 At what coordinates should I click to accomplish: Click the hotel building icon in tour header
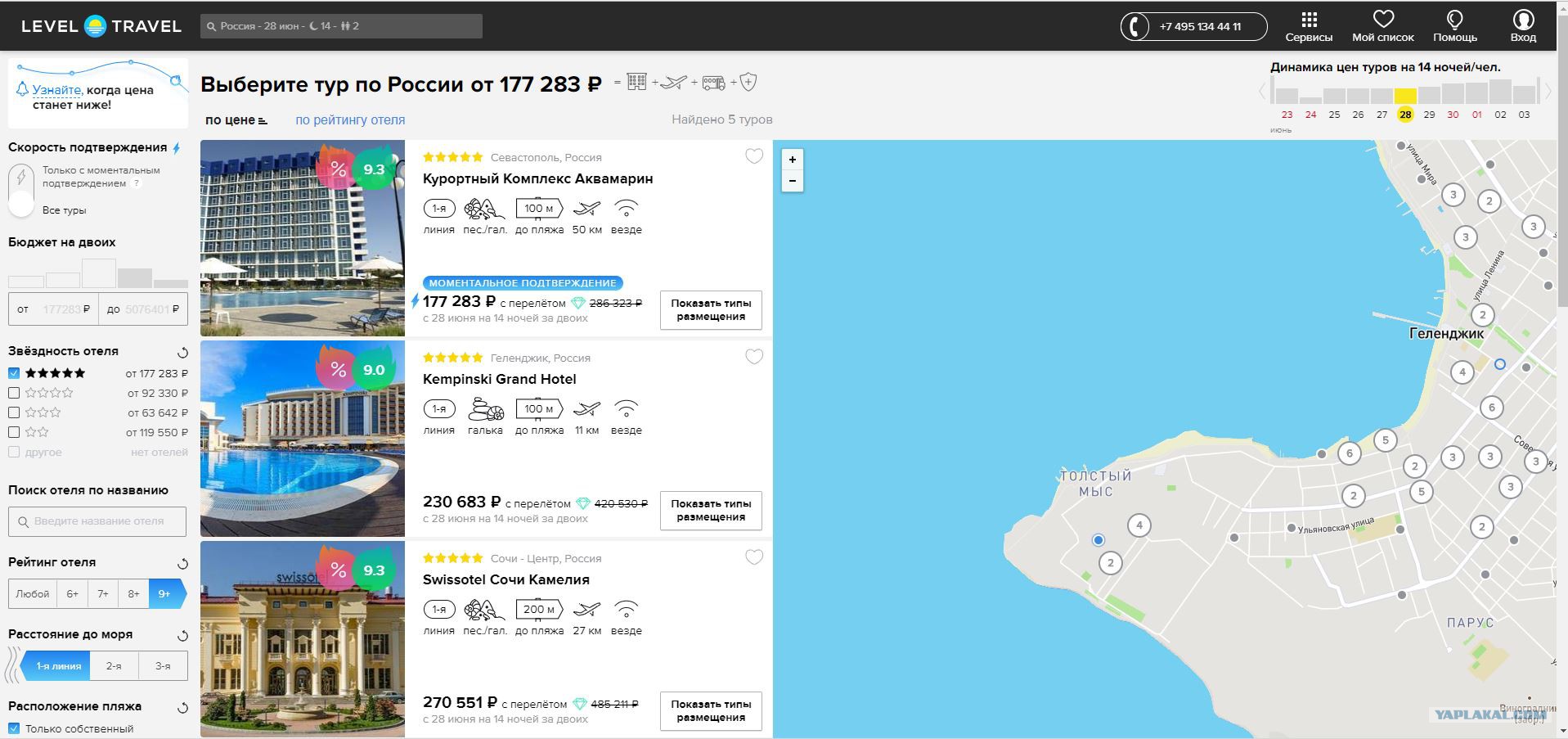(637, 82)
